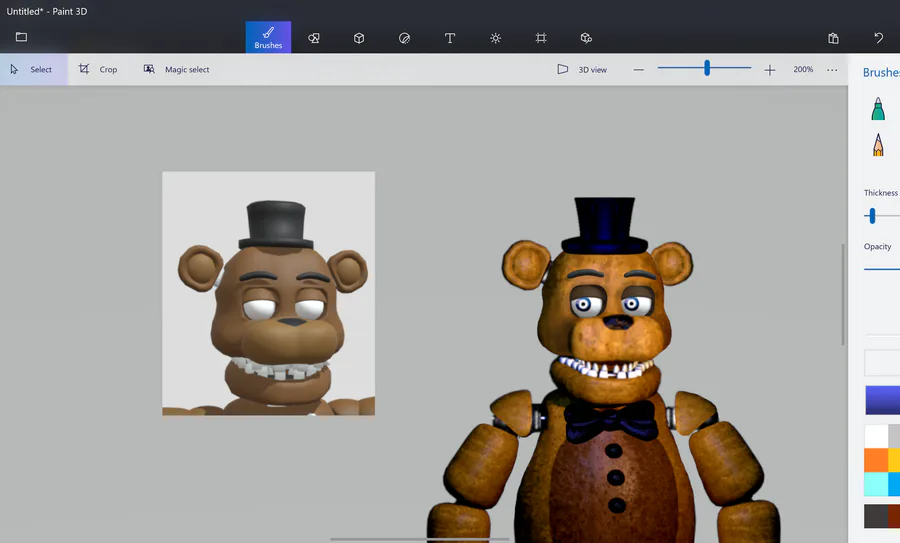Click the zoom in plus button
Image resolution: width=900 pixels, height=543 pixels.
pyautogui.click(x=770, y=70)
